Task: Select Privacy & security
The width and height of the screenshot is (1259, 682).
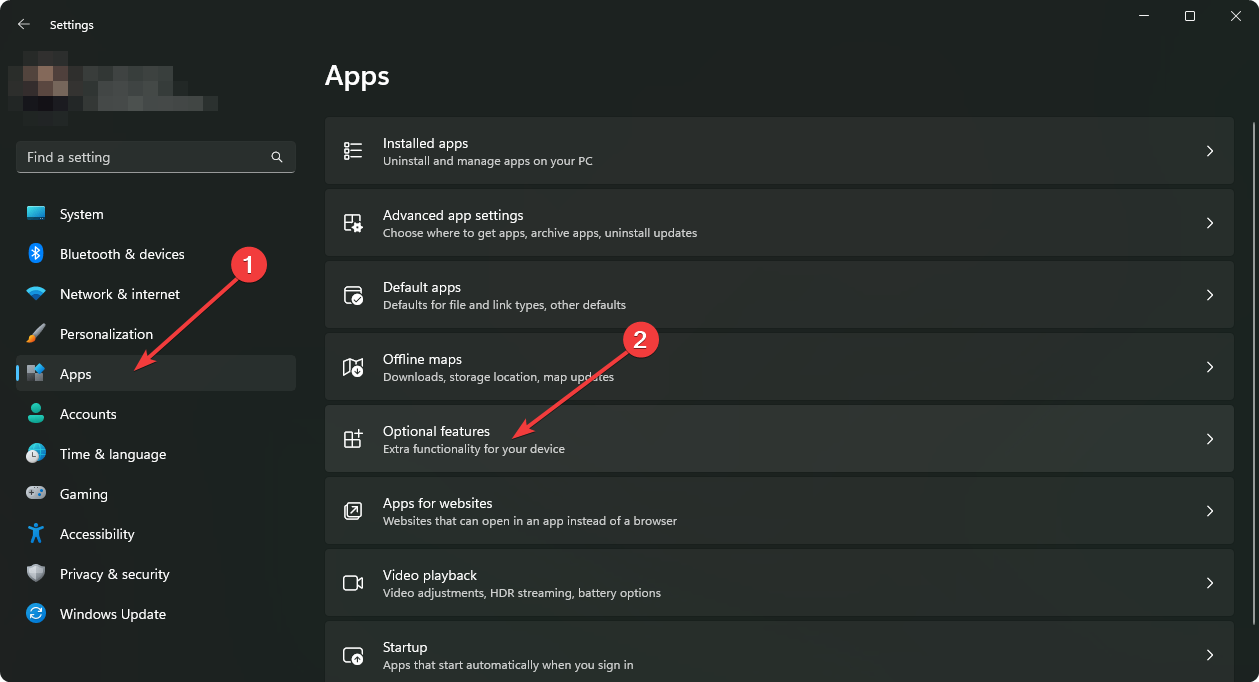Action: (x=156, y=574)
